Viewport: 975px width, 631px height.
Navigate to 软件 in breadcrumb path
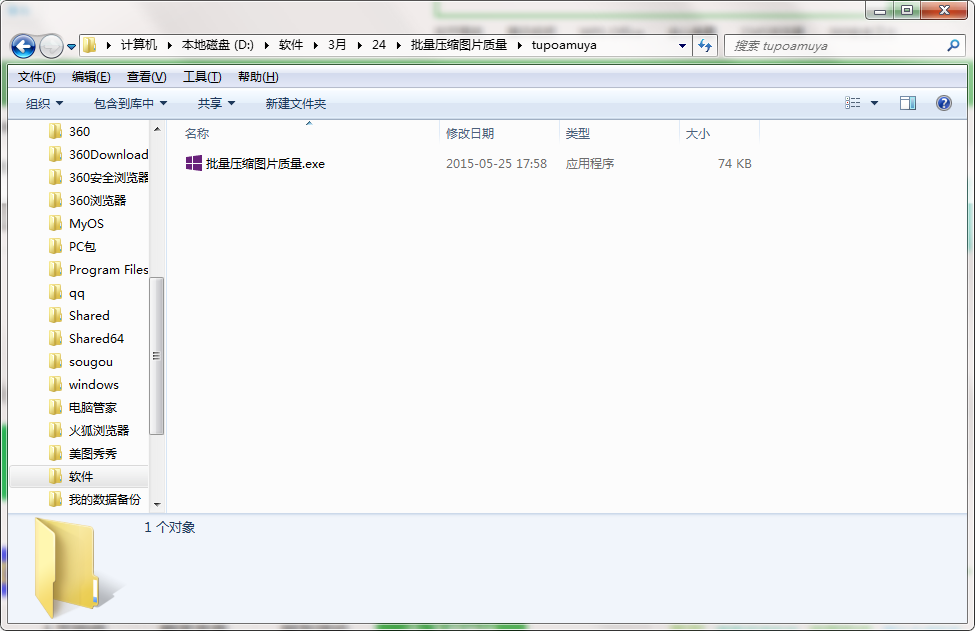pyautogui.click(x=291, y=45)
